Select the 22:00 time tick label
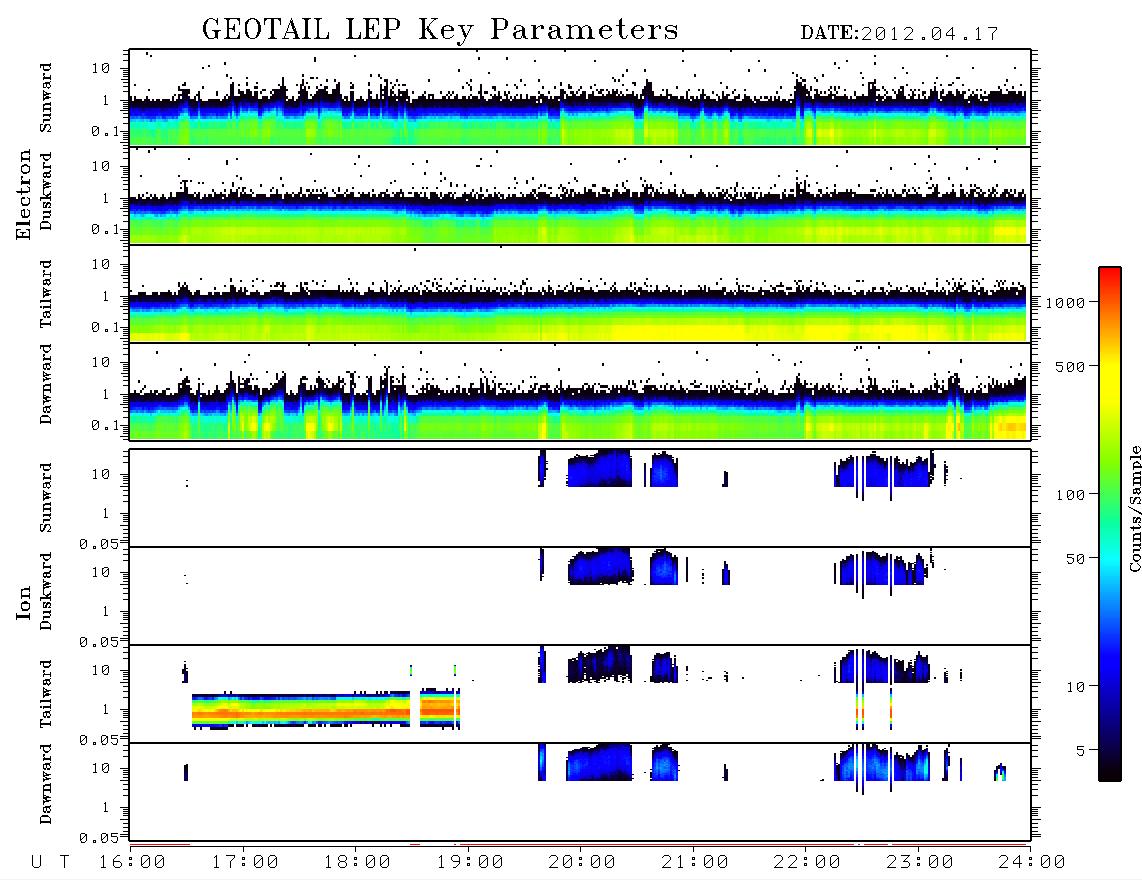The height and width of the screenshot is (880, 1142). pyautogui.click(x=807, y=862)
